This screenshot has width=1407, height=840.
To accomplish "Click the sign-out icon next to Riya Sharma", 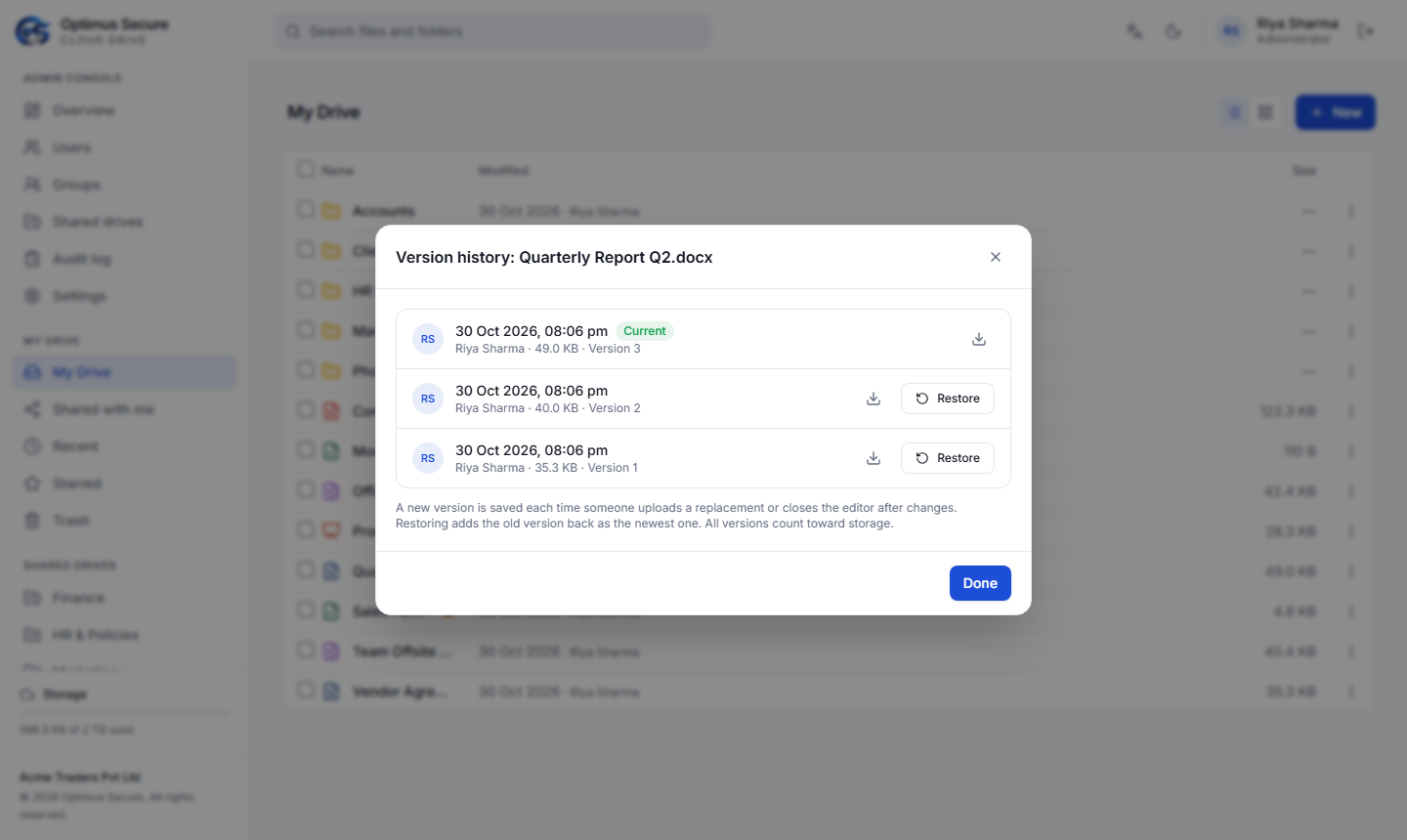I will 1366,31.
